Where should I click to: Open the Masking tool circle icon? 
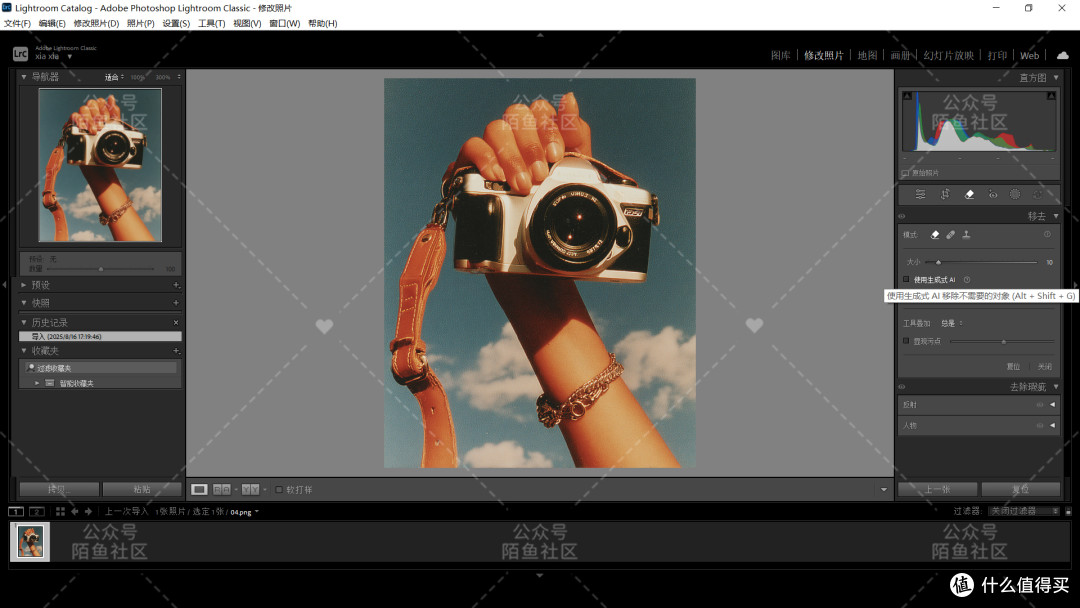[1015, 195]
